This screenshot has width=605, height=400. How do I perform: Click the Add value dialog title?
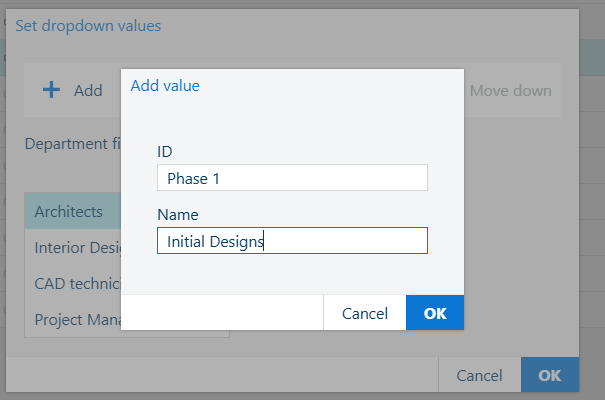tap(165, 86)
